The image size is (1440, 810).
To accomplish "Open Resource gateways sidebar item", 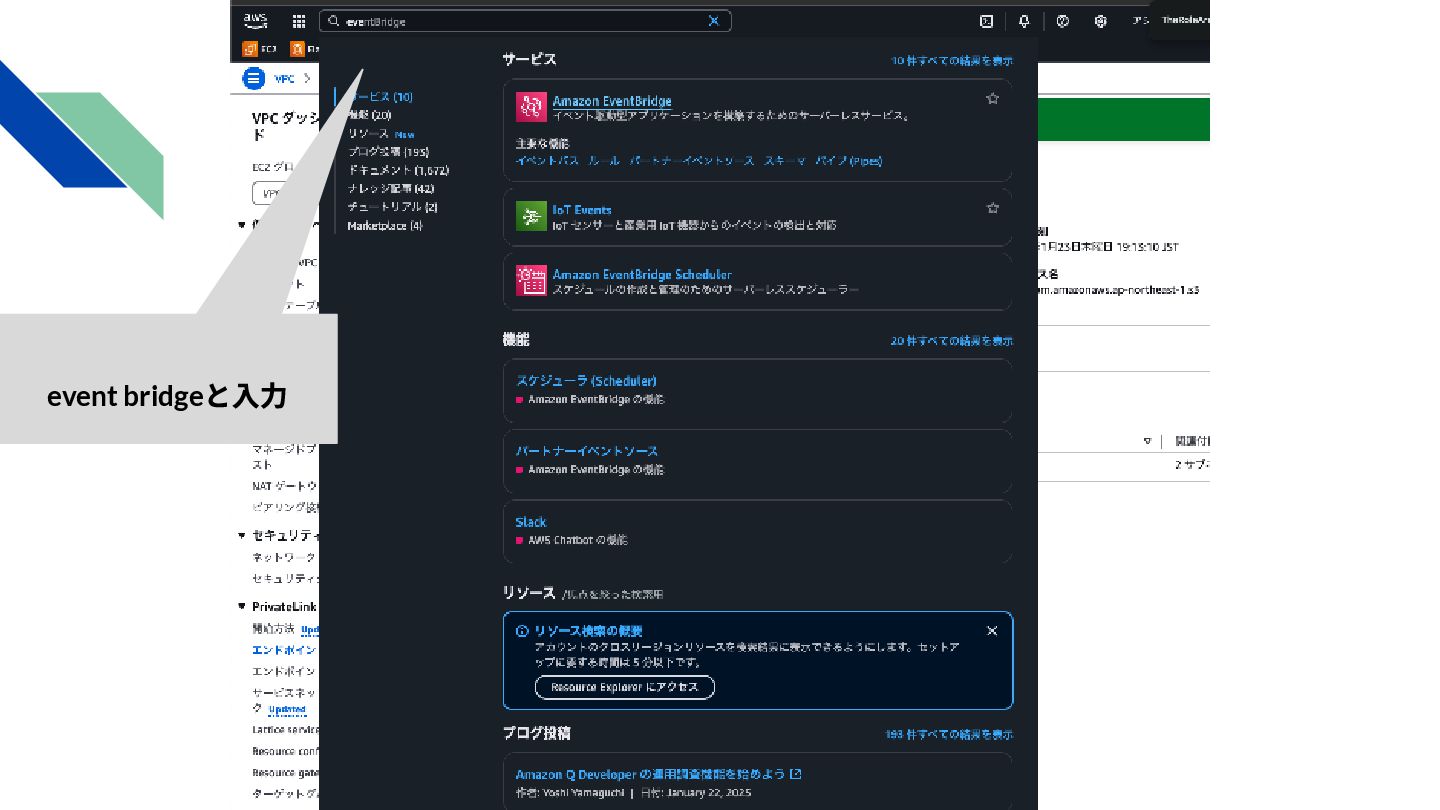I will coord(285,772).
